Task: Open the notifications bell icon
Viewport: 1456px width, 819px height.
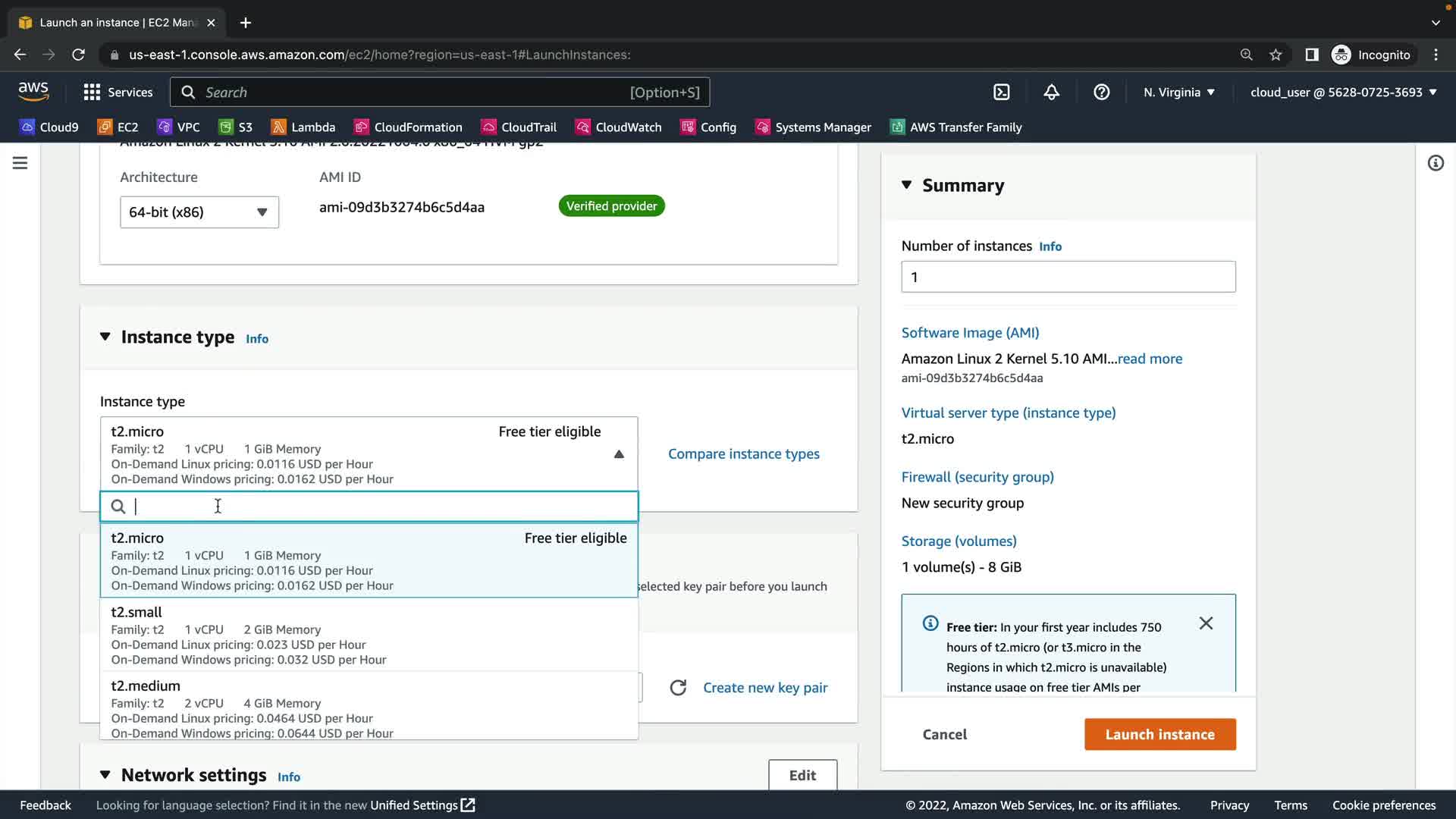Action: tap(1051, 93)
